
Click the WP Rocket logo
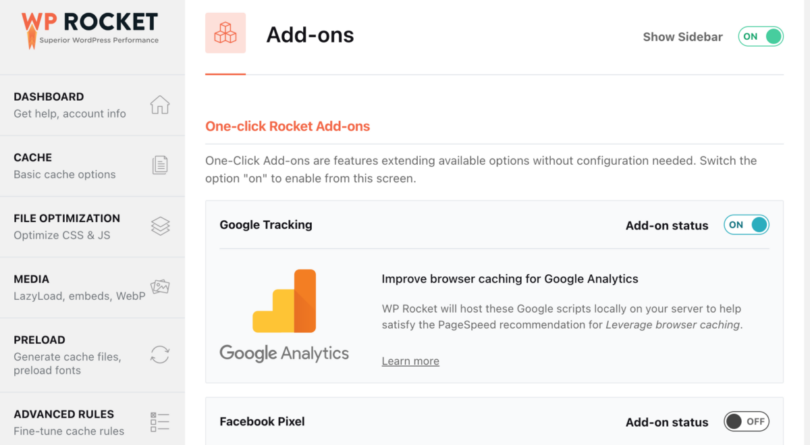90,29
